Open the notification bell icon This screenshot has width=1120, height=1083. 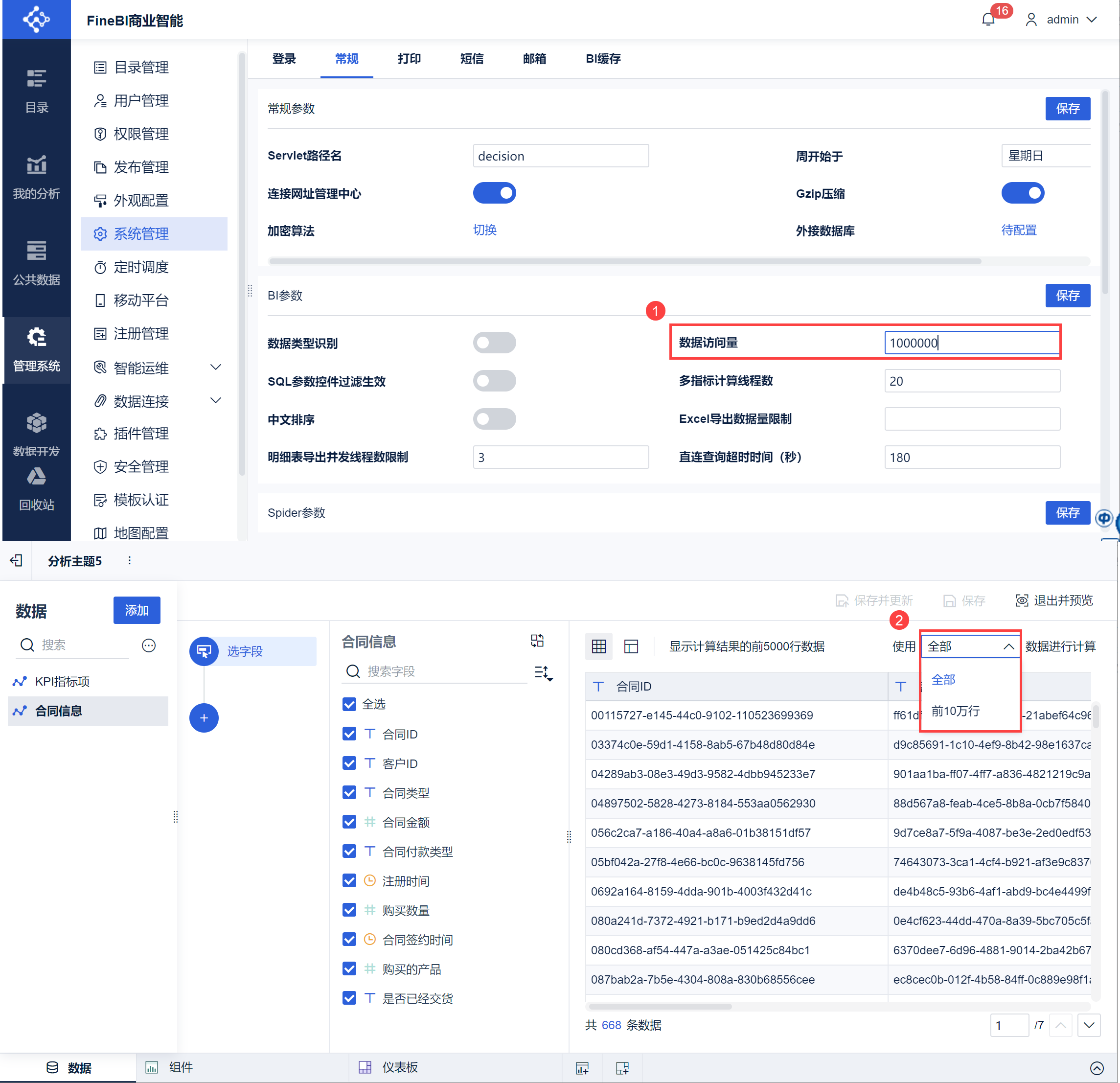click(988, 20)
